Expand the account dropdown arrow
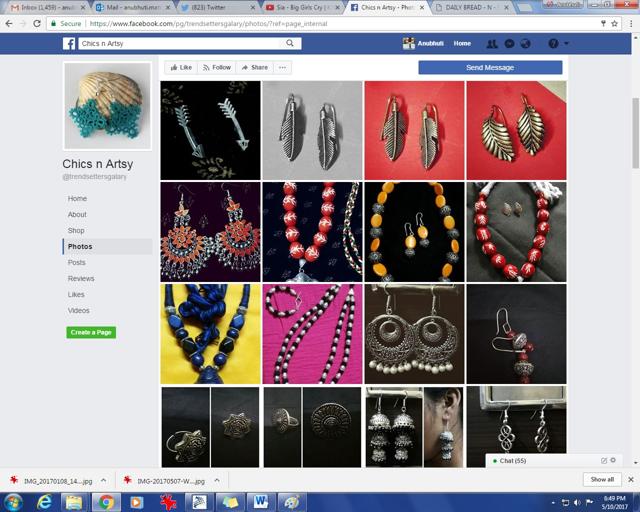Viewport: 640px width, 512px height. [566, 43]
